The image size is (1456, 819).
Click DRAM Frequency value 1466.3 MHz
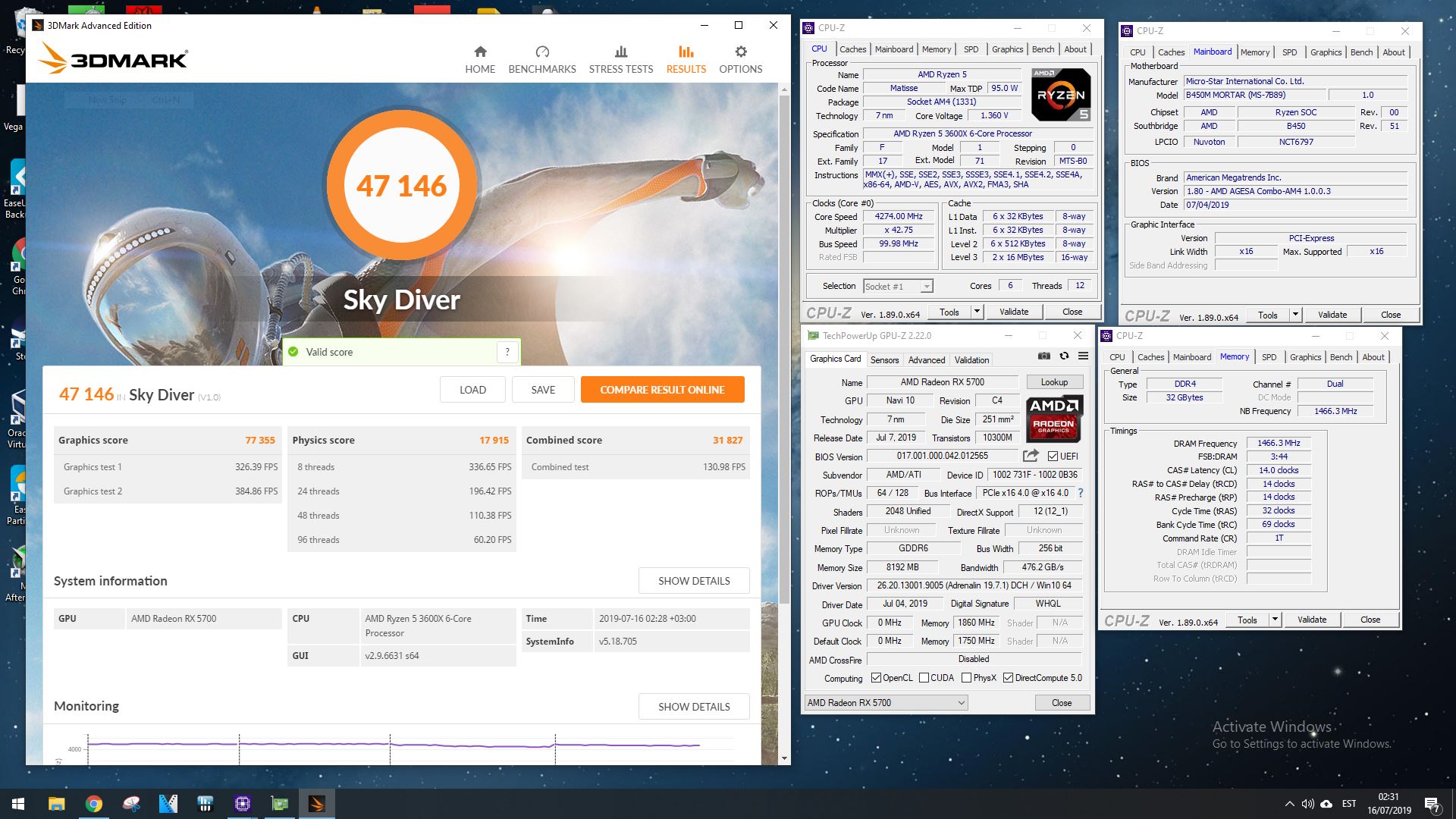pyautogui.click(x=1279, y=443)
